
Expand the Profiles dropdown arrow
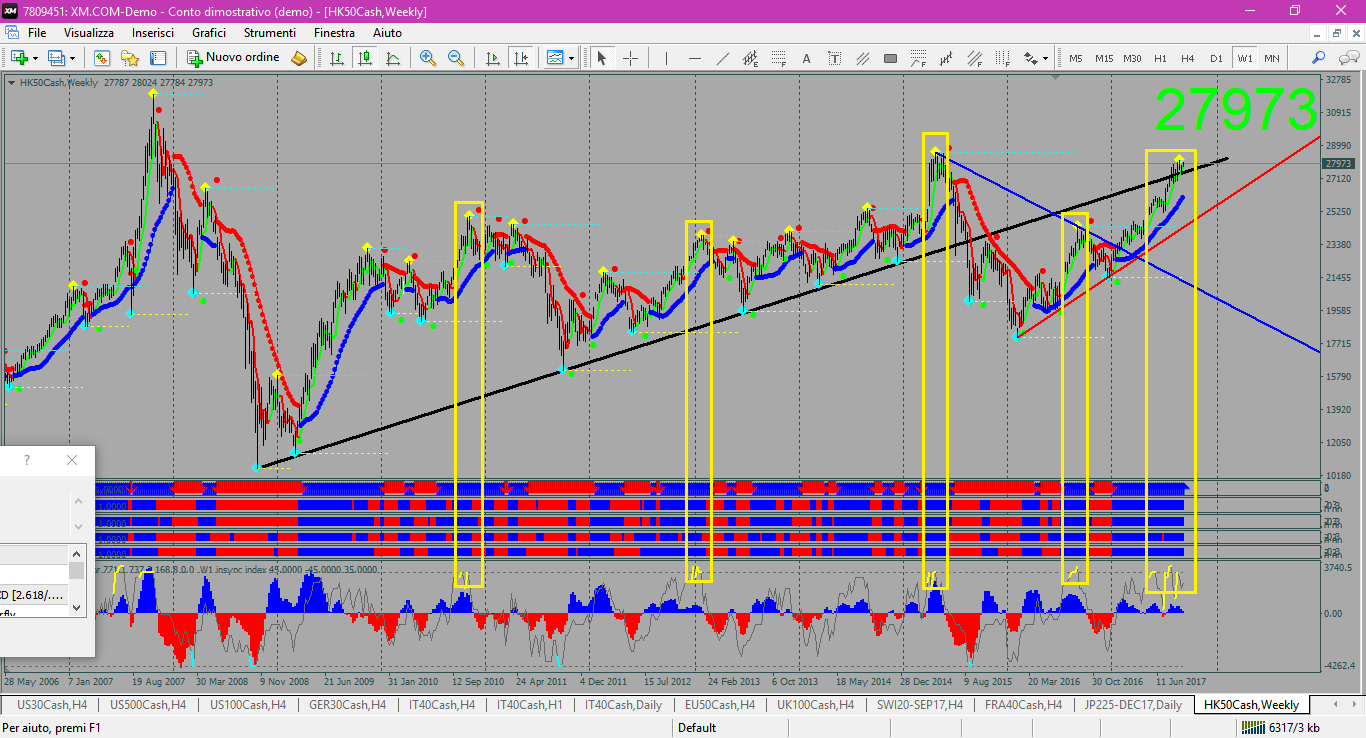(x=72, y=58)
